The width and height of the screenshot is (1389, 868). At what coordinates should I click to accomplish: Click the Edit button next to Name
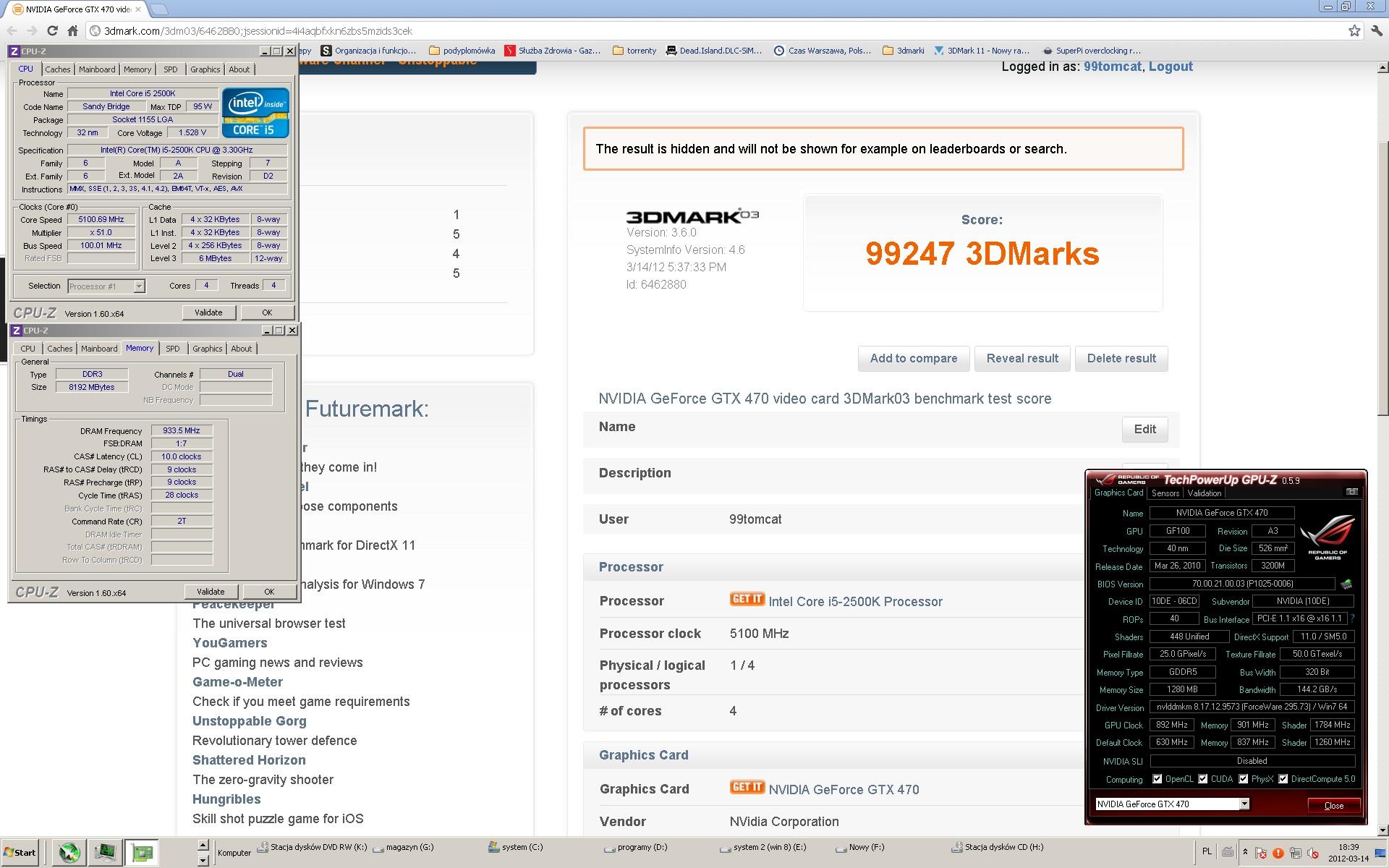1145,430
